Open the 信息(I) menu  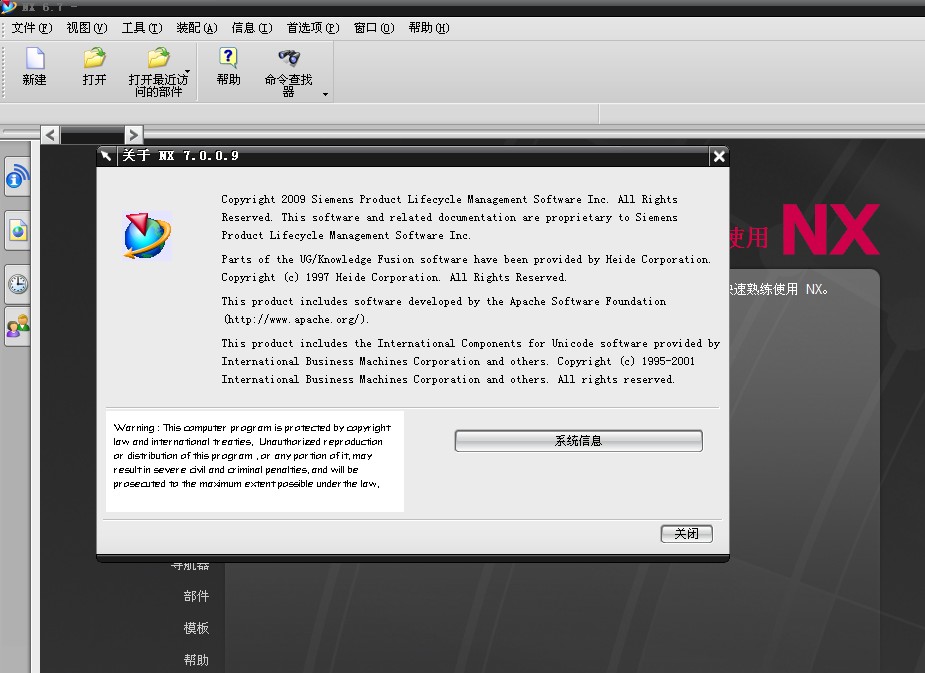pyautogui.click(x=252, y=28)
